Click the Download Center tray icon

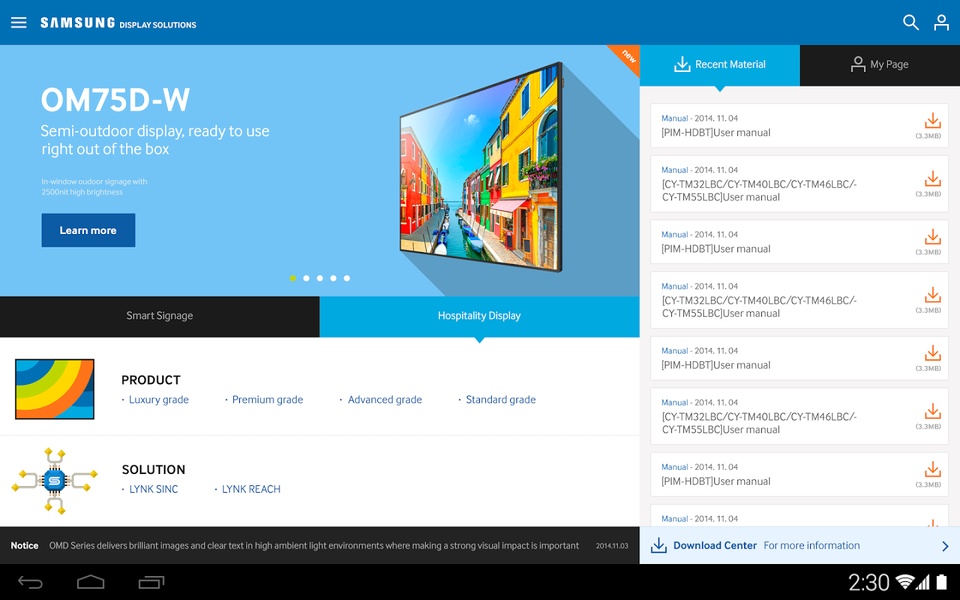click(658, 545)
